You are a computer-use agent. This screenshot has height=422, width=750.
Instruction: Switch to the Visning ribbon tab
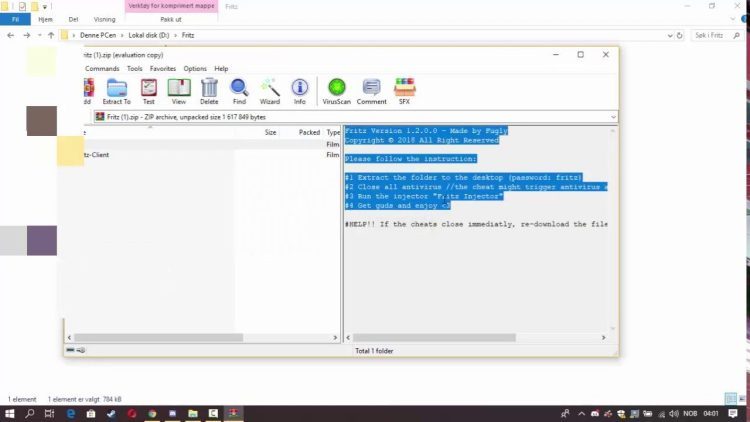tap(104, 19)
